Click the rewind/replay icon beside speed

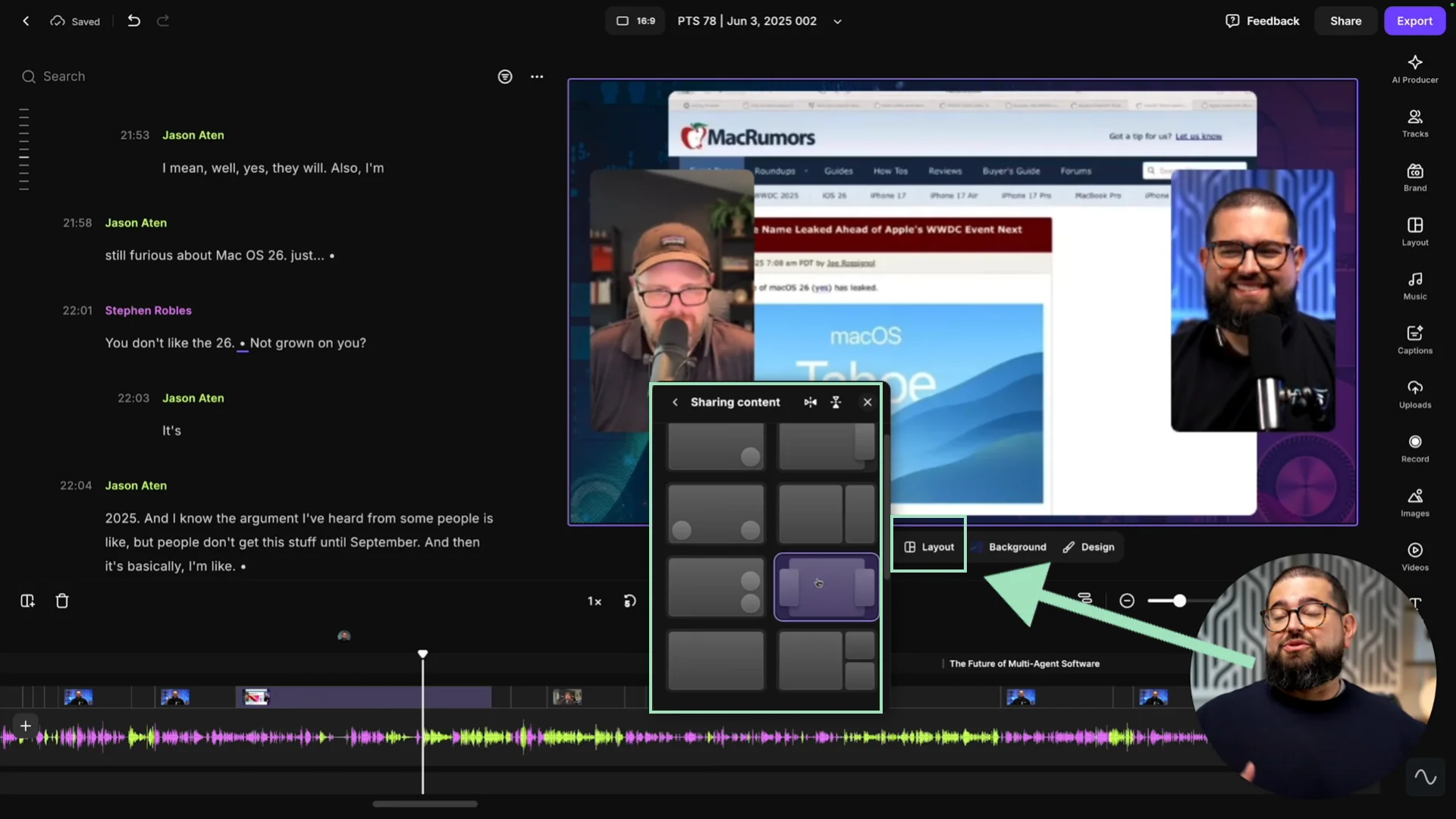(629, 601)
